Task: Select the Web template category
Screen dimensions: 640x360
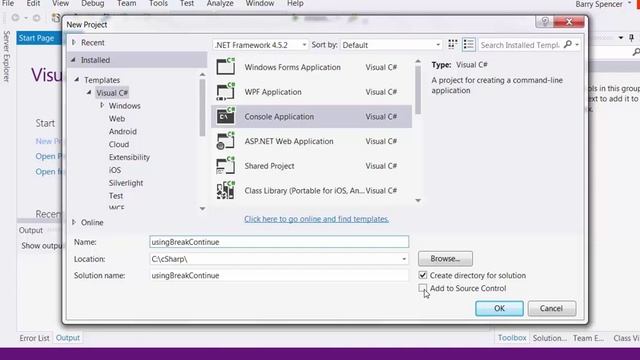Action: pos(117,118)
